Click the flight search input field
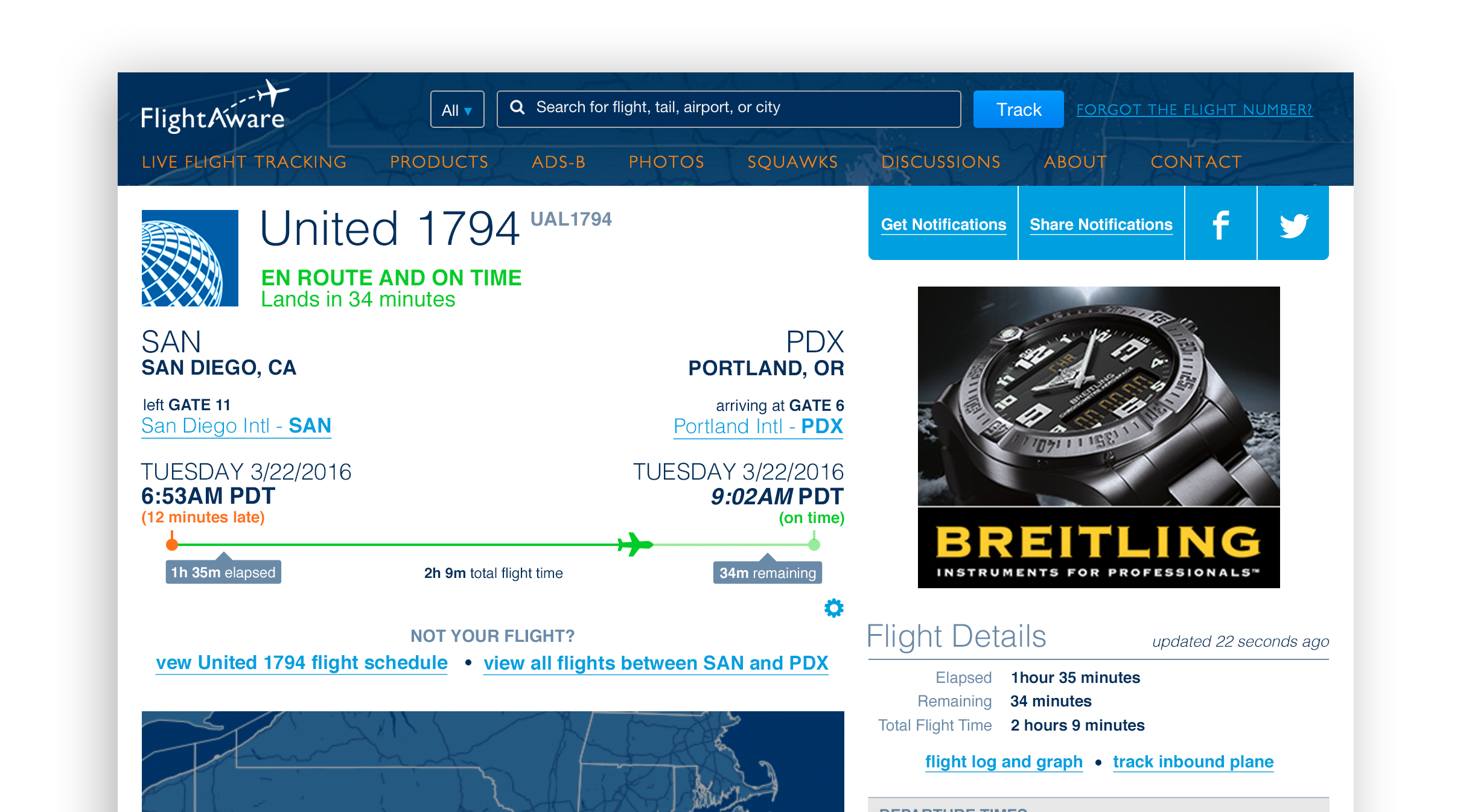The width and height of the screenshot is (1472, 812). pyautogui.click(x=728, y=109)
